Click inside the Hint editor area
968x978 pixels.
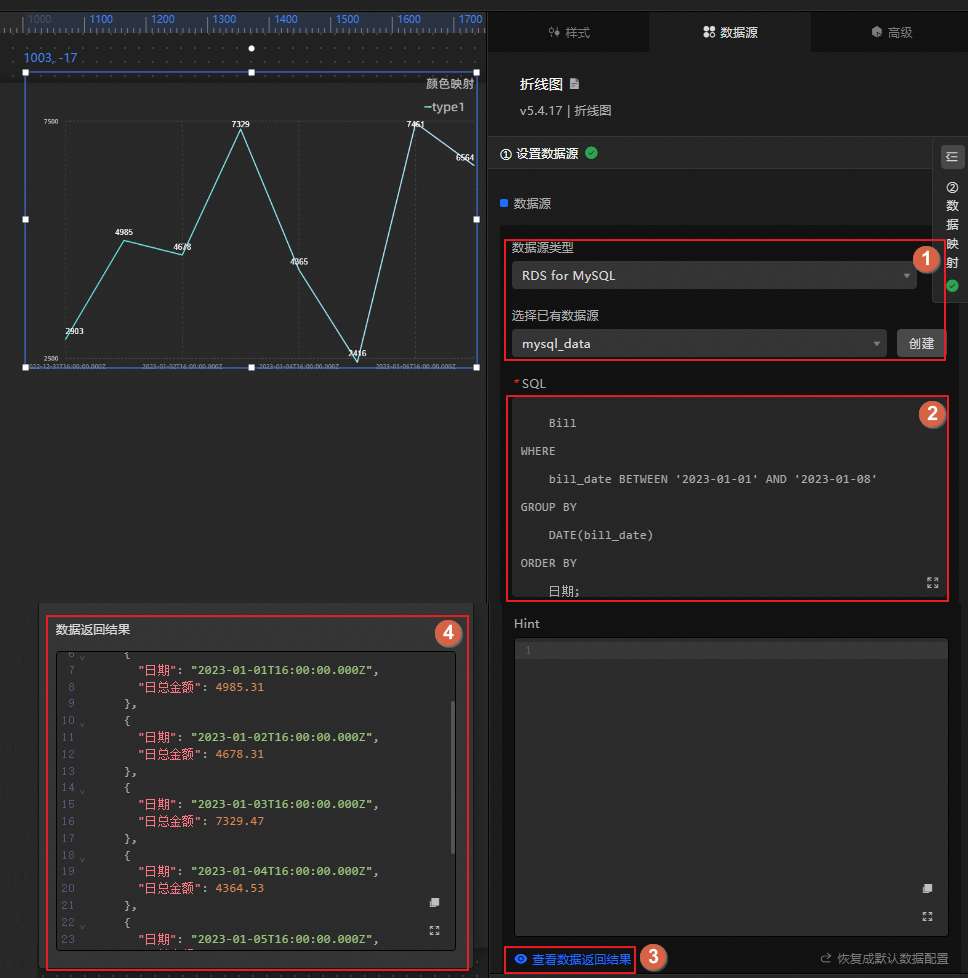730,786
